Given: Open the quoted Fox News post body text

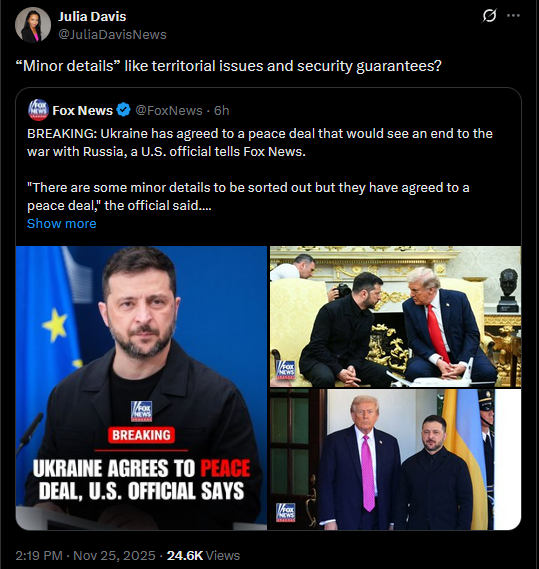Looking at the screenshot, I should click(x=260, y=169).
